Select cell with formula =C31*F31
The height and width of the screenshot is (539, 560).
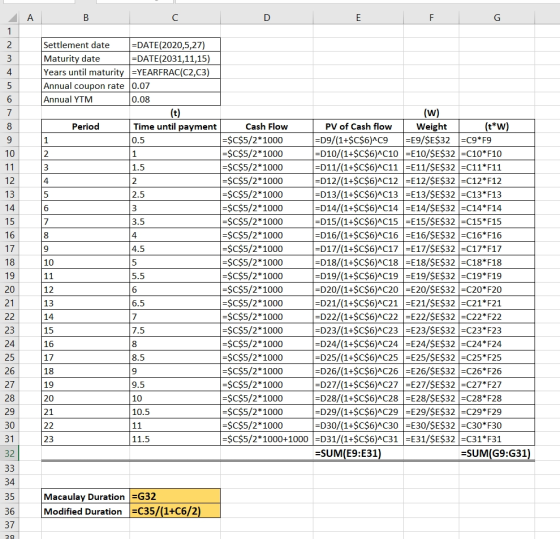[x=497, y=439]
